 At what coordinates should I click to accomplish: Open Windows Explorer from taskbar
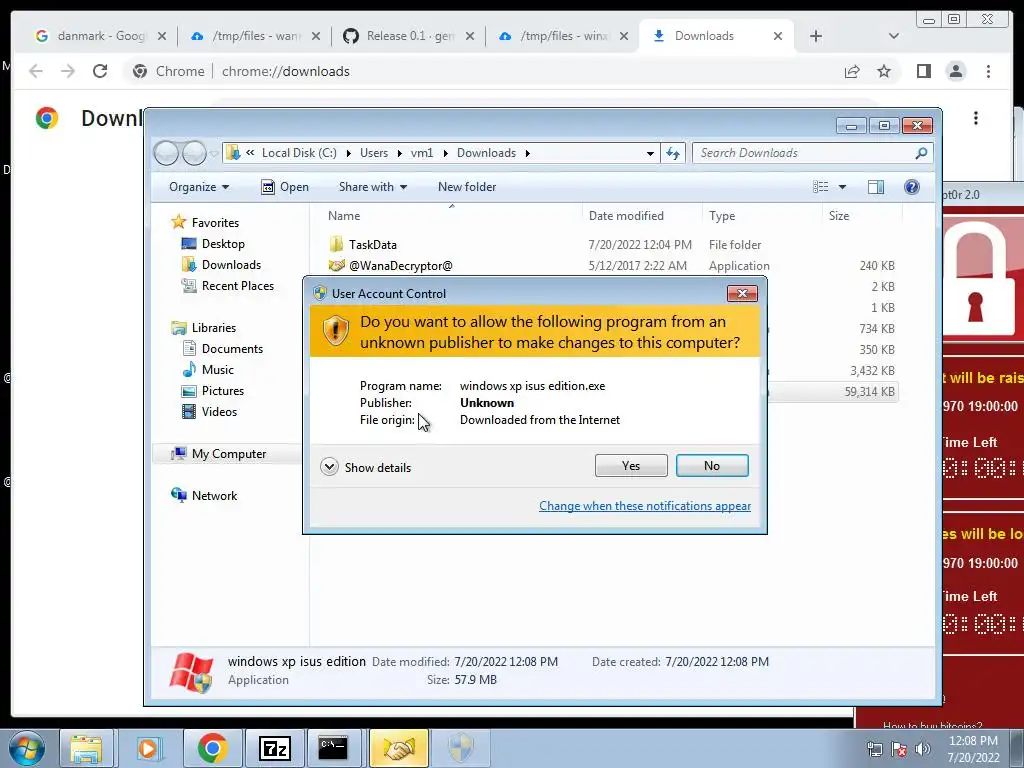pos(86,748)
